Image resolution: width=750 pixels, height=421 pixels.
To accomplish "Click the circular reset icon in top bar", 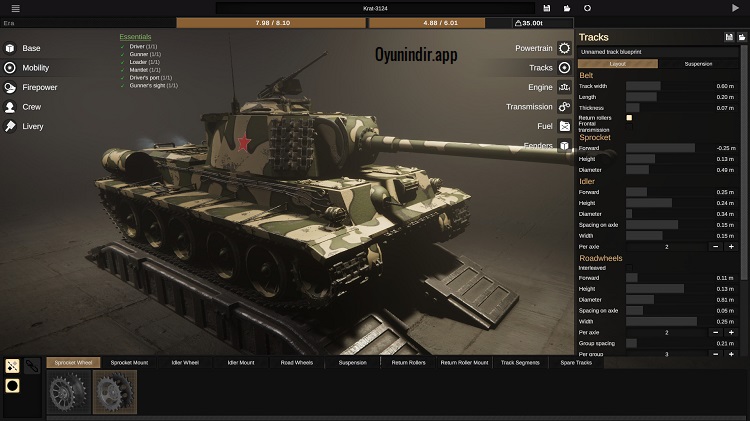I will pos(587,8).
